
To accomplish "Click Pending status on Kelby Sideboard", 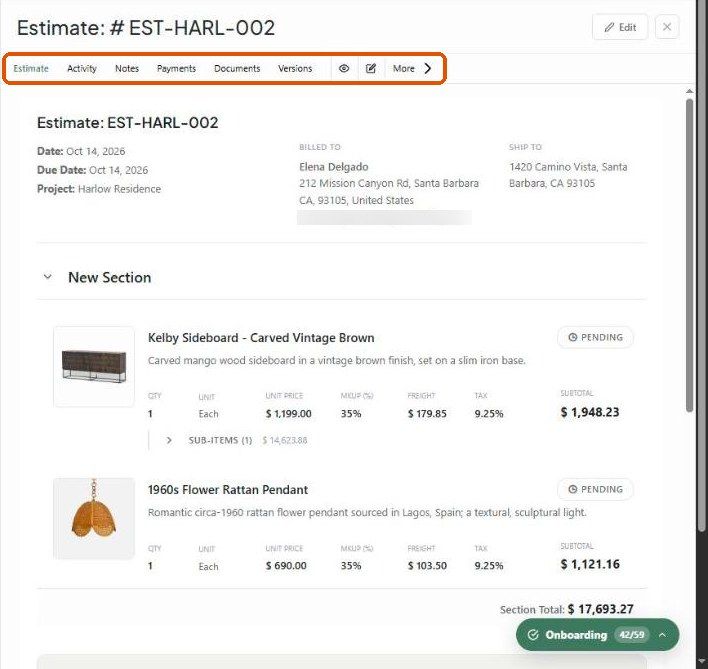I will point(595,337).
